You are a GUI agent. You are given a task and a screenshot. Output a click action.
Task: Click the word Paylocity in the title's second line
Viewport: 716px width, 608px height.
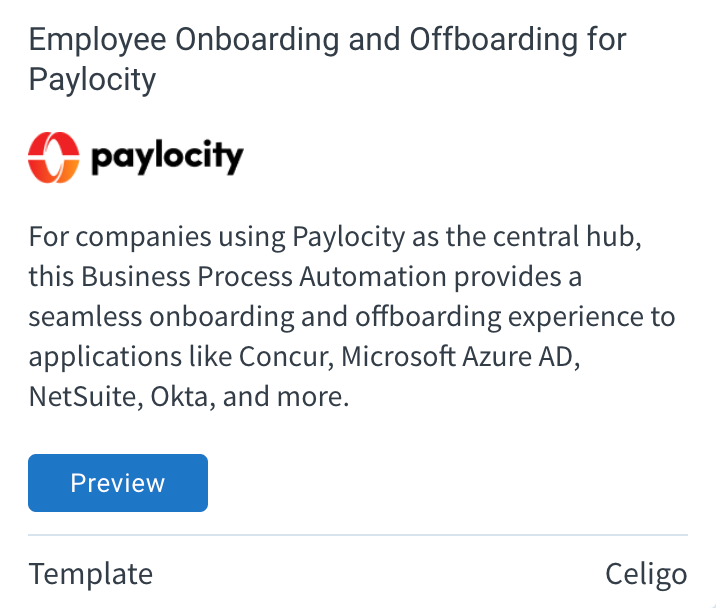(x=92, y=79)
